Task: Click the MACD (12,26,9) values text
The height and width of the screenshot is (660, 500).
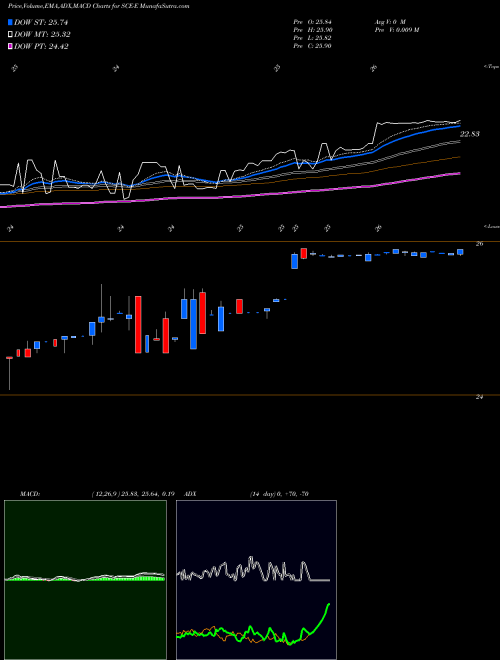Action: pos(133,494)
